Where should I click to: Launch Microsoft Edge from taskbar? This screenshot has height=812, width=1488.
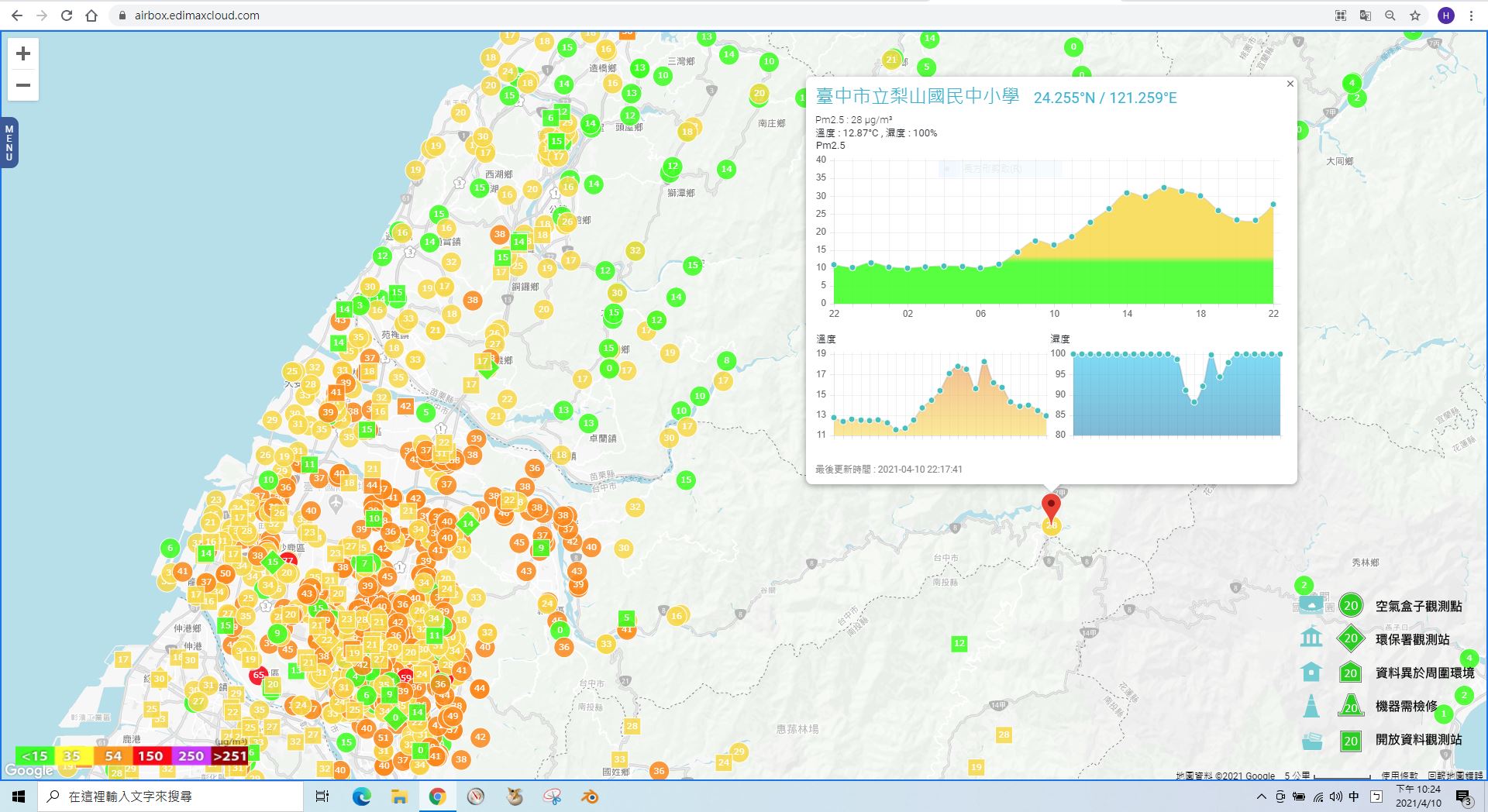click(x=362, y=797)
